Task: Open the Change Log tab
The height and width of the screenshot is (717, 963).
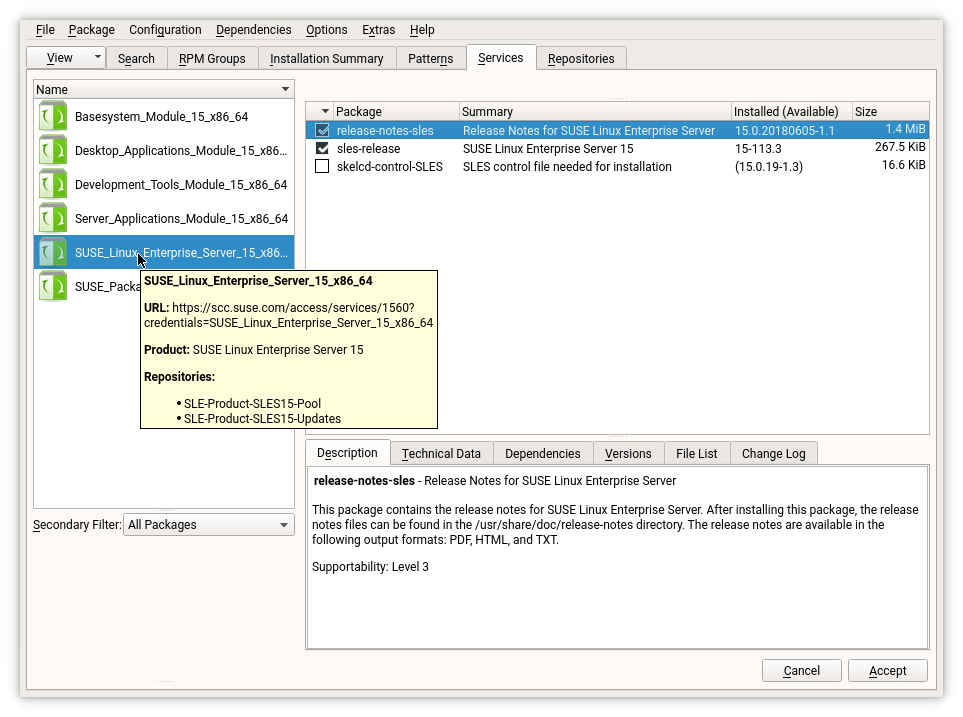Action: 773,454
